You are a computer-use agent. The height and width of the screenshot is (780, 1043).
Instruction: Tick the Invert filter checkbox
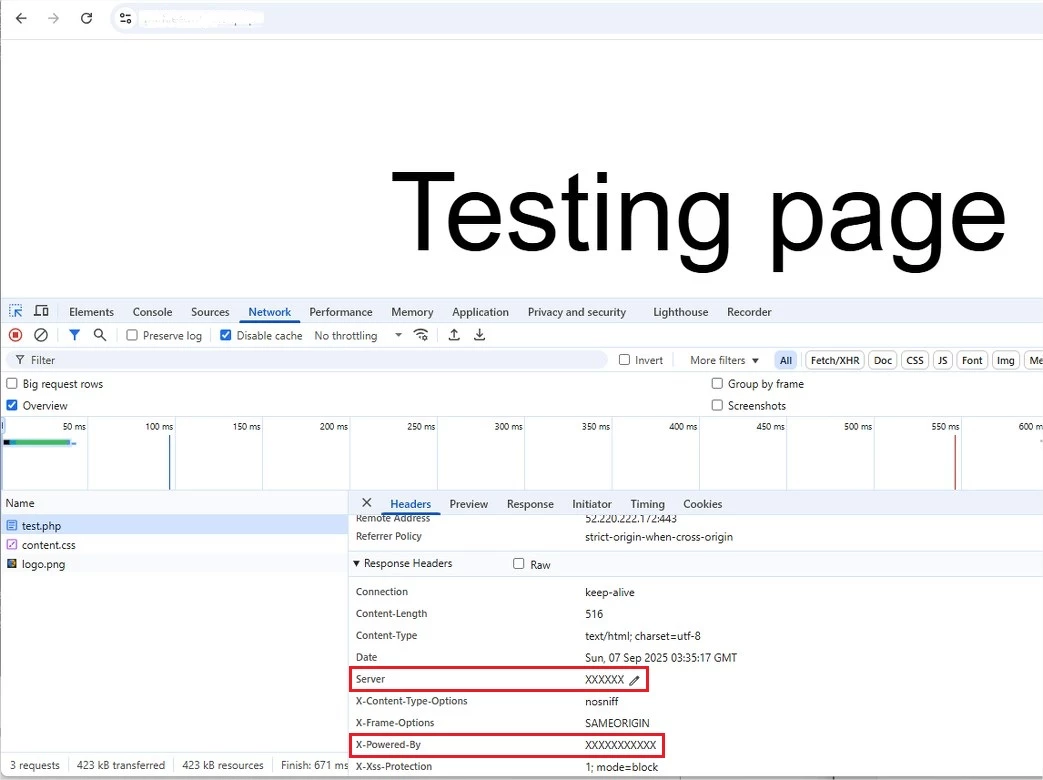coord(624,360)
